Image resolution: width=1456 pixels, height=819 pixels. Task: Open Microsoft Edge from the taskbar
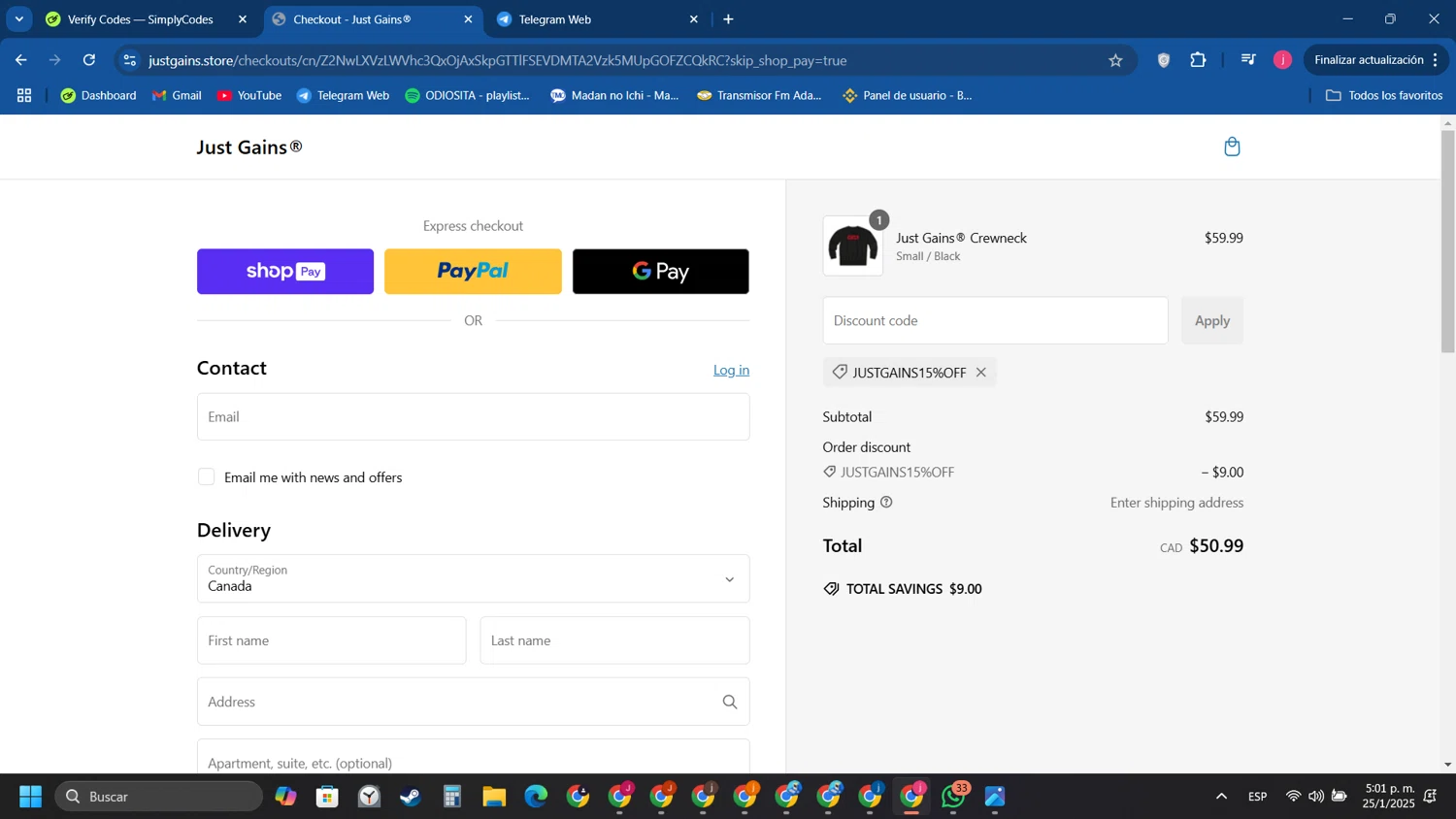[536, 797]
